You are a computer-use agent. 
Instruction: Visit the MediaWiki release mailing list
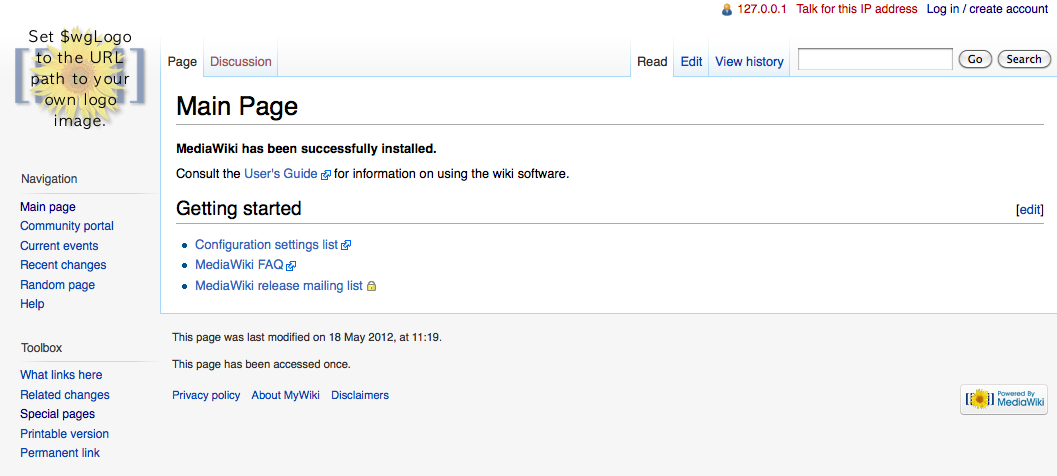click(x=278, y=286)
